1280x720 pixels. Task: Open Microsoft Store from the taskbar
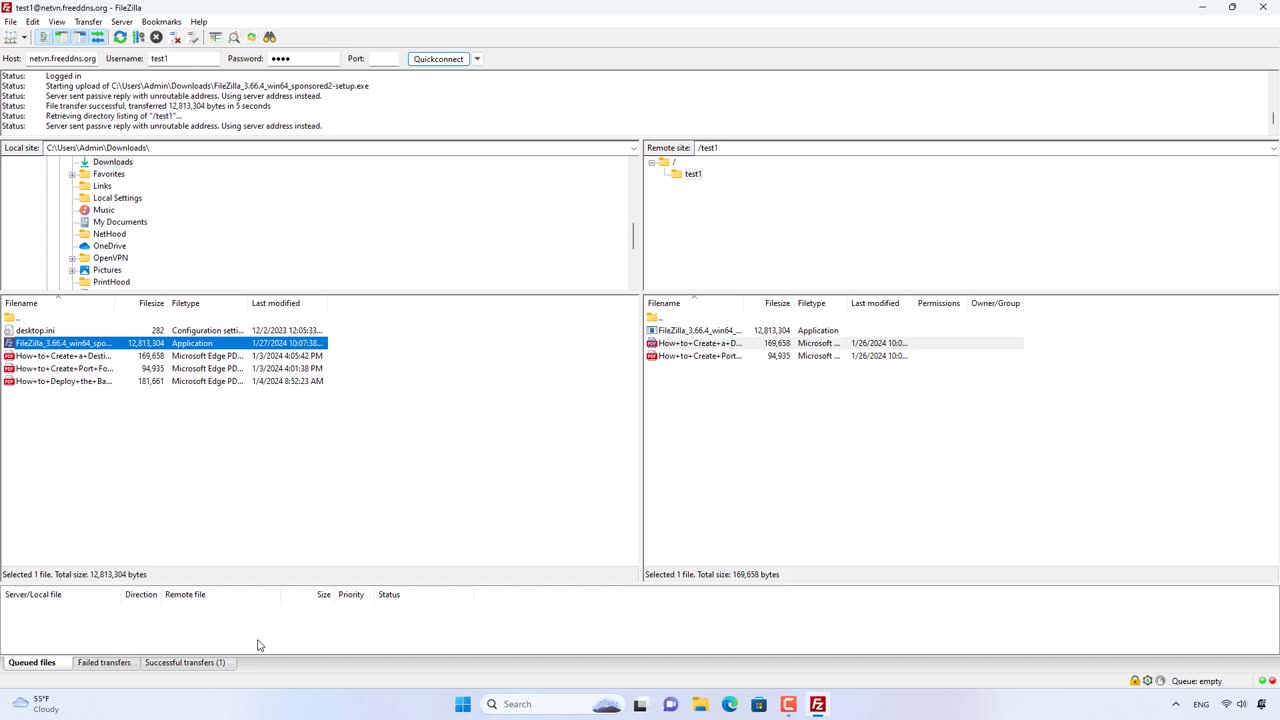click(x=759, y=704)
